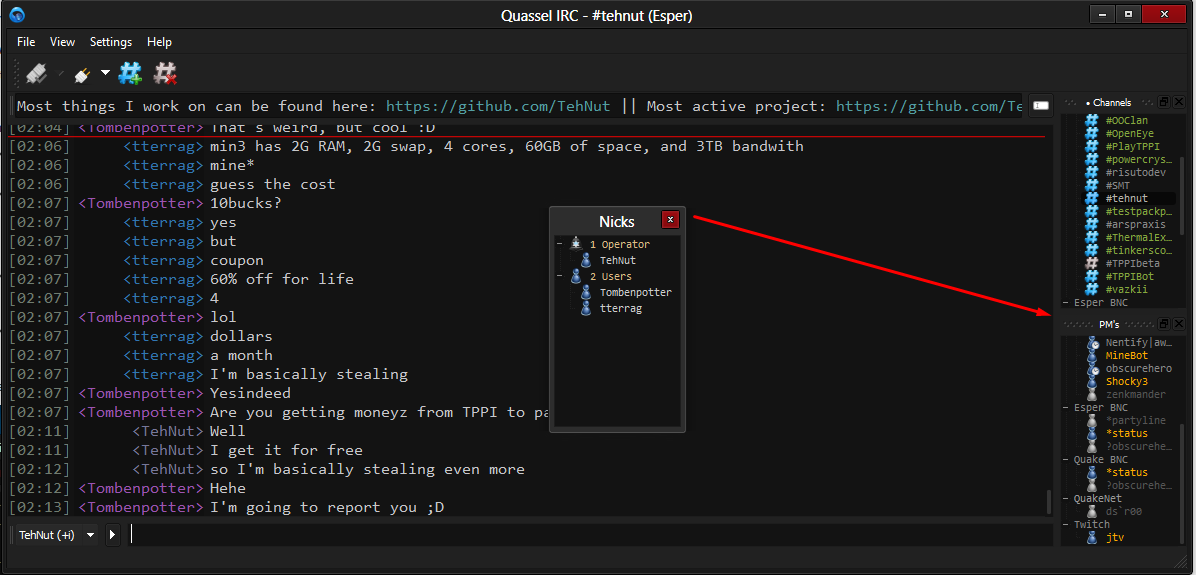Select the #TPPIBot channel
Screen dimensions: 1196x575
pyautogui.click(x=1129, y=276)
